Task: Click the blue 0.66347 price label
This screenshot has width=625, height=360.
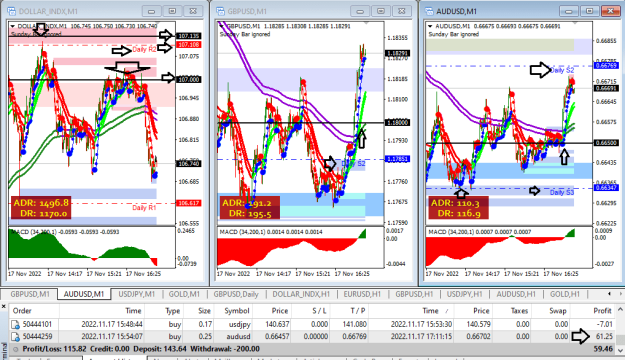Action: coord(606,187)
